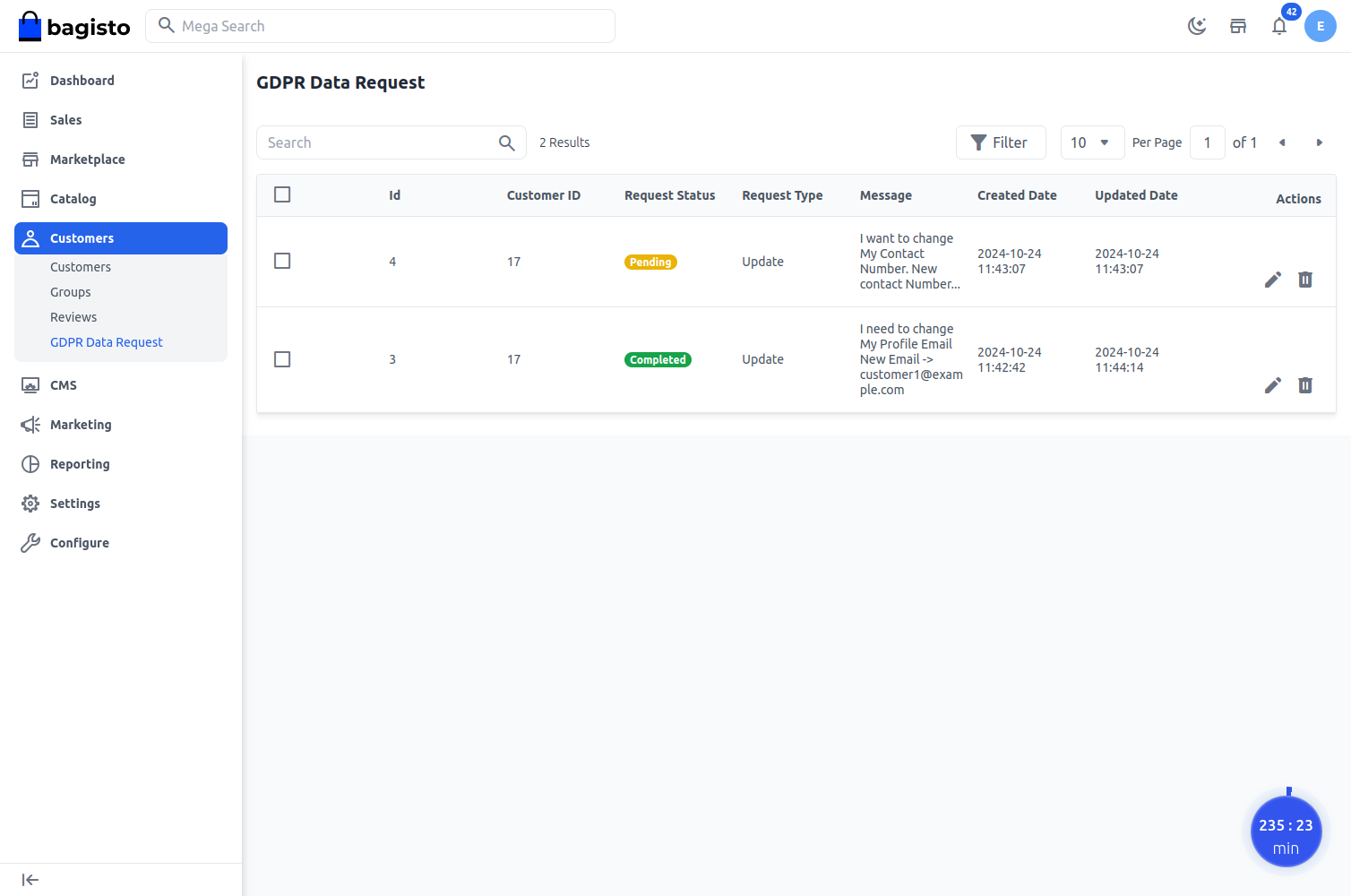Sort by Request Status column header
Viewport: 1351px width, 896px height.
coord(670,195)
